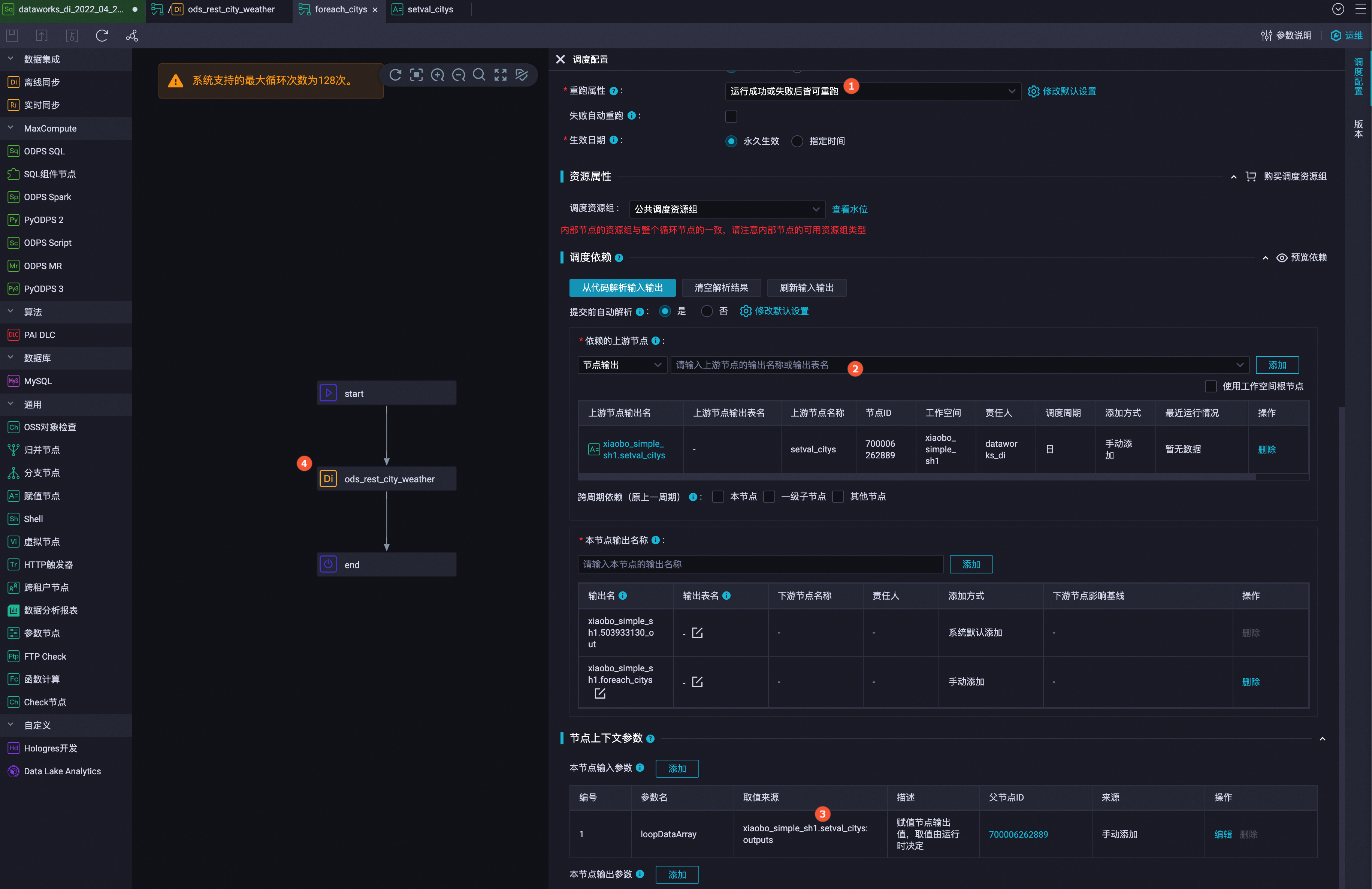
Task: Click the zoom in canvas icon
Action: (x=438, y=75)
